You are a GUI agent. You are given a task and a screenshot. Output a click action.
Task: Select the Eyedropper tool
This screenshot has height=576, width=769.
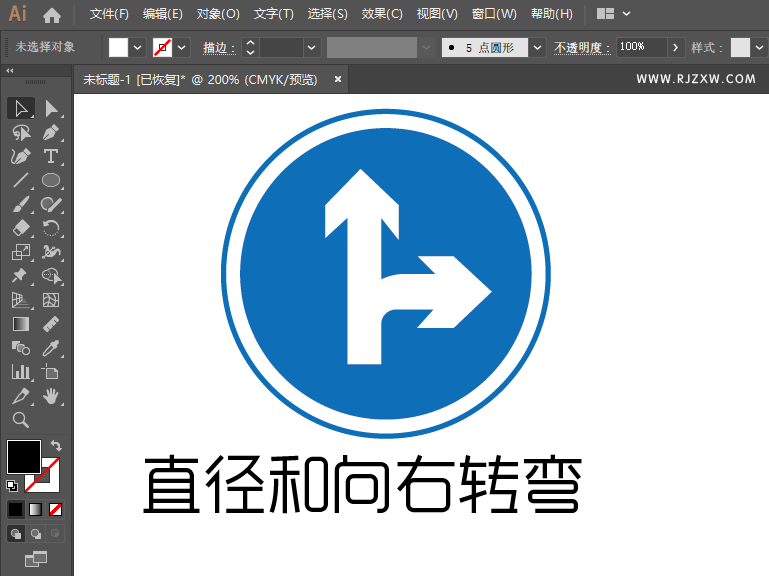(x=51, y=348)
